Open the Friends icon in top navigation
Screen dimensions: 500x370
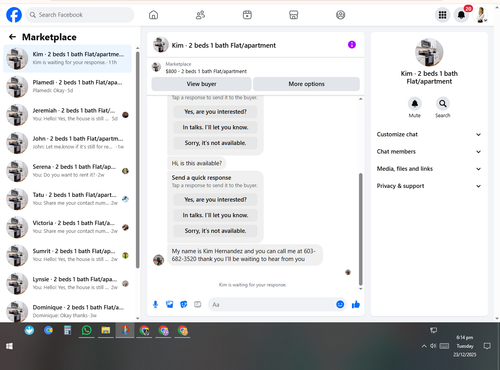pyautogui.click(x=200, y=15)
